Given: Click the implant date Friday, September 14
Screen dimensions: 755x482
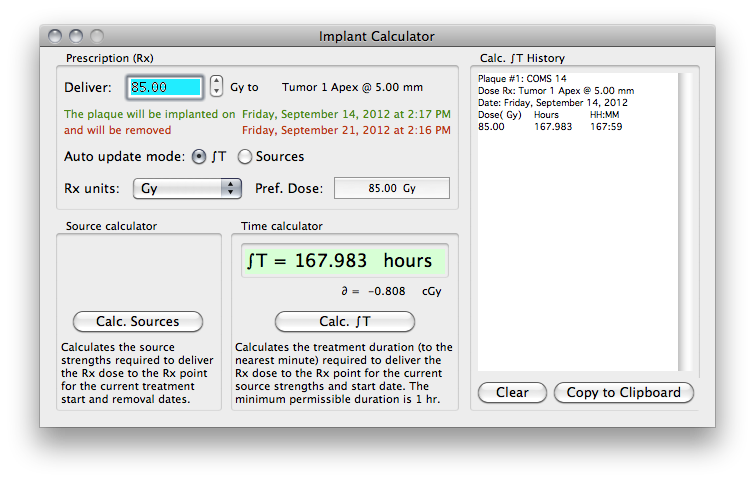Looking at the screenshot, I should pyautogui.click(x=346, y=114).
